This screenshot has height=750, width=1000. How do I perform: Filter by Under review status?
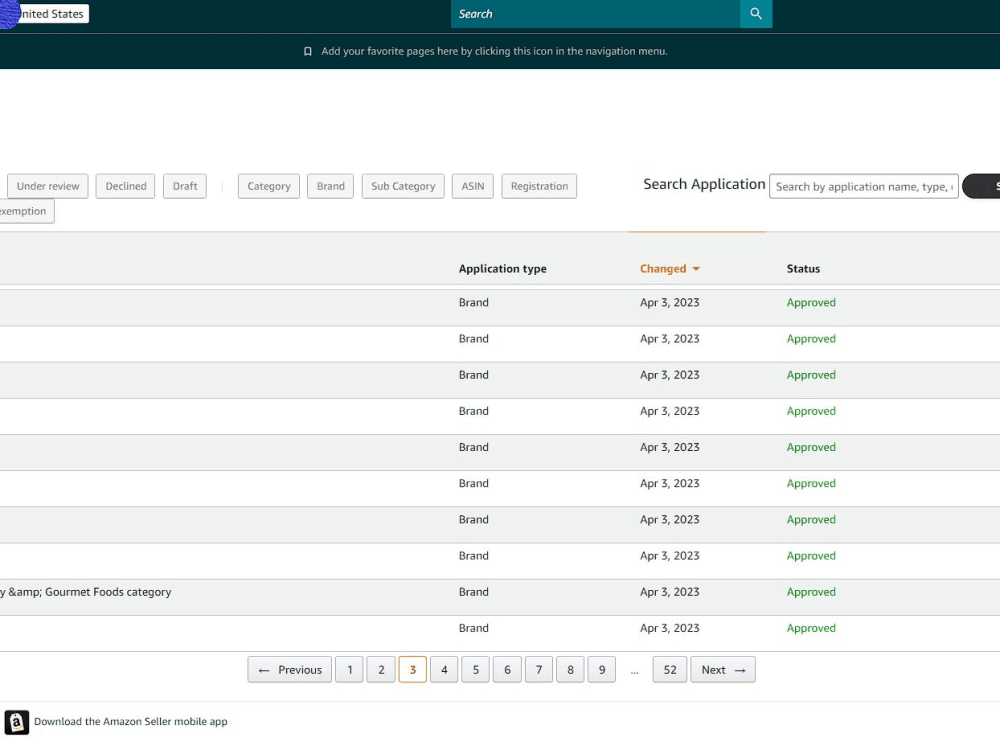pyautogui.click(x=48, y=186)
